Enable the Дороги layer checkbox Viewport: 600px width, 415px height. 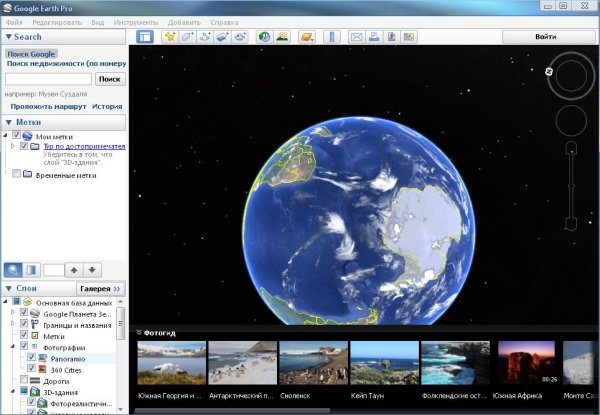point(24,379)
